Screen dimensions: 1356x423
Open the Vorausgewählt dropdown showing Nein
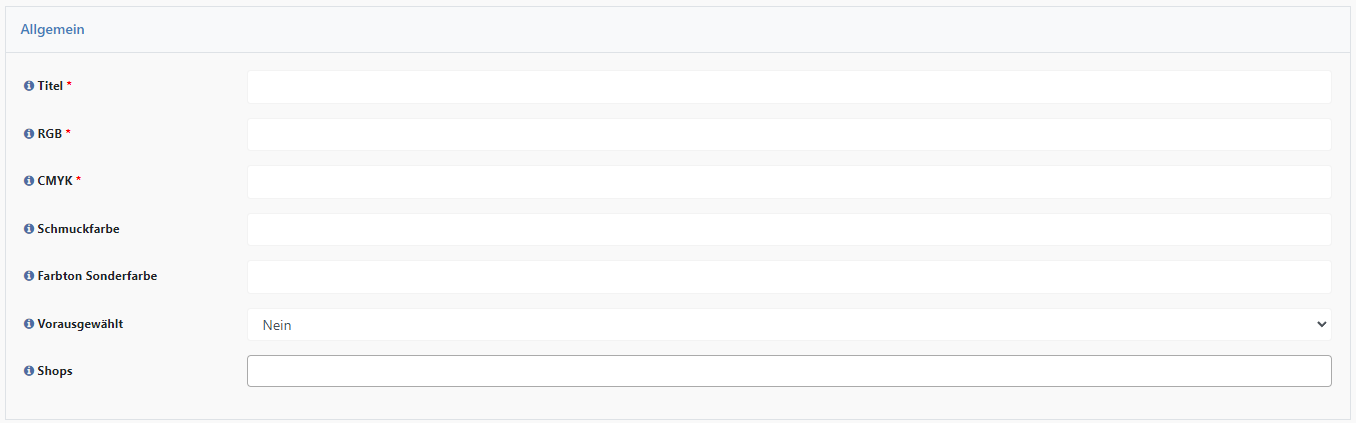pyautogui.click(x=789, y=325)
